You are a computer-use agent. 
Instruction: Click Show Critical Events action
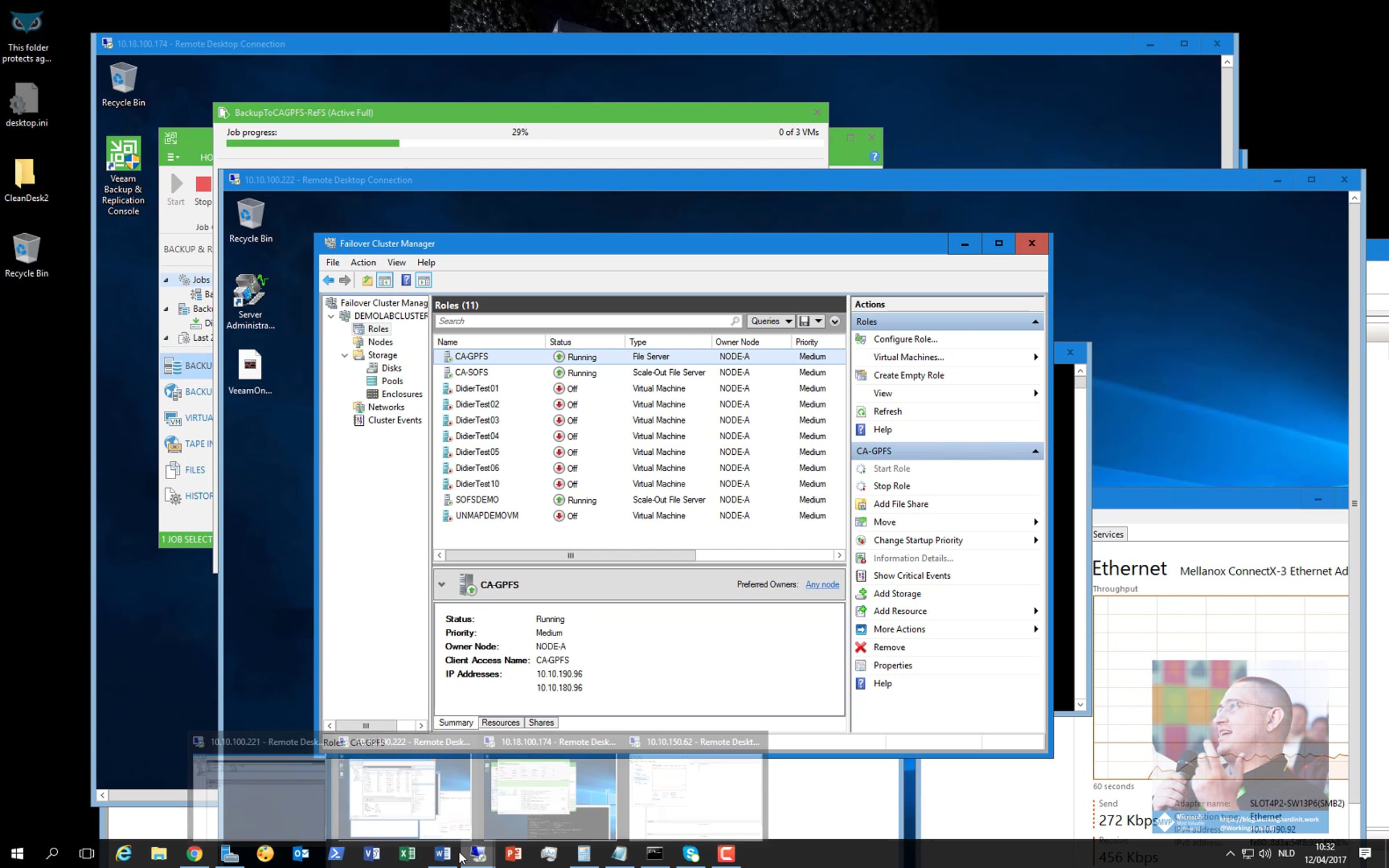912,576
